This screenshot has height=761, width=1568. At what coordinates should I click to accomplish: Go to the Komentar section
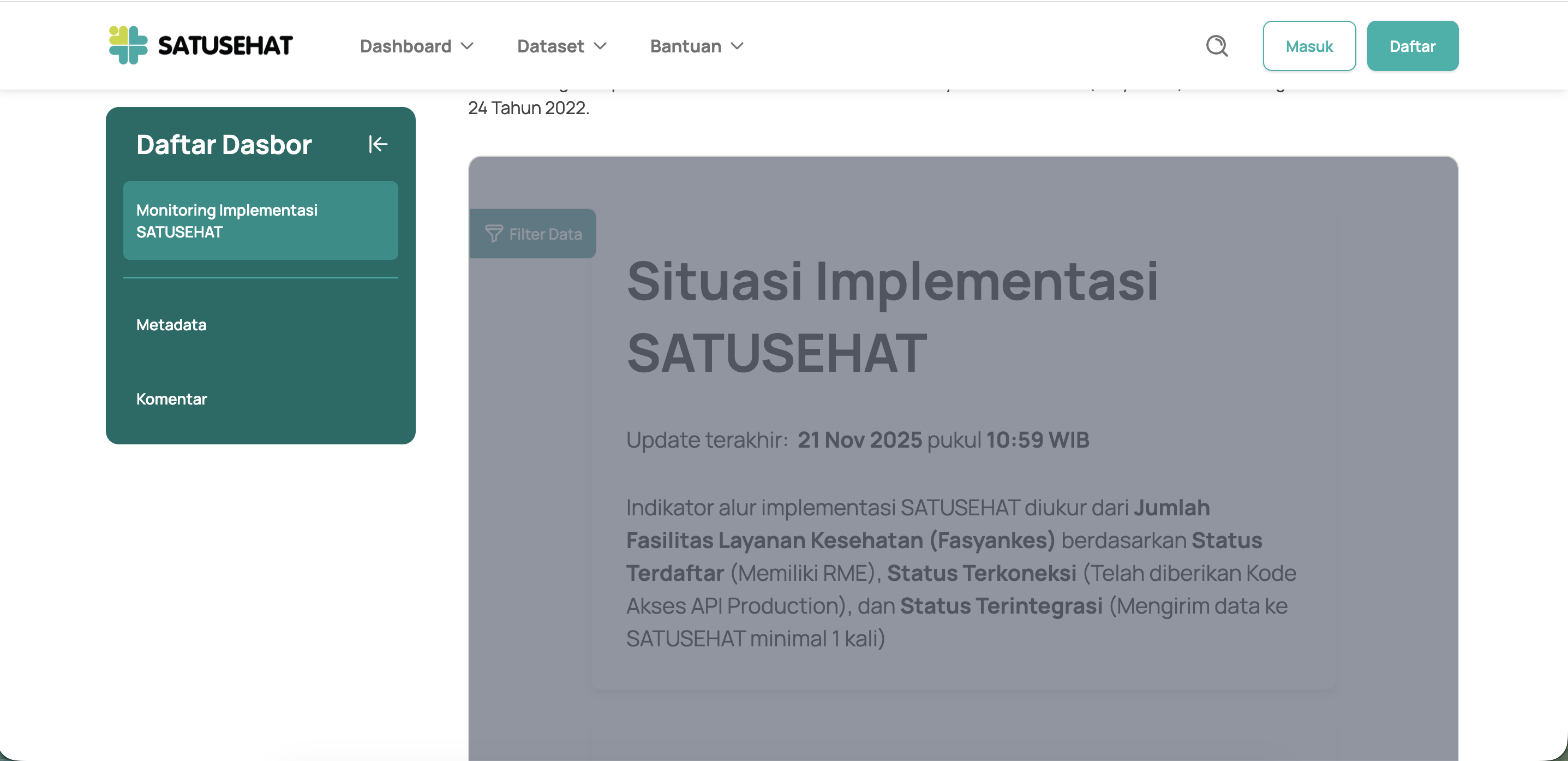172,399
